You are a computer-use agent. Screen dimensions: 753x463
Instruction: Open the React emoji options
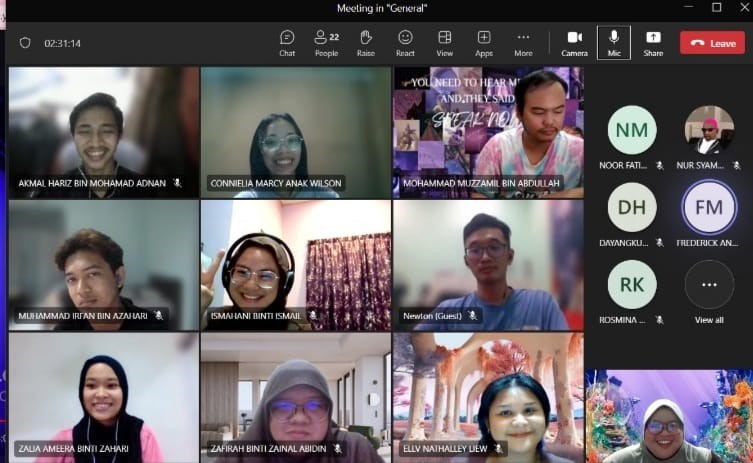[x=405, y=42]
